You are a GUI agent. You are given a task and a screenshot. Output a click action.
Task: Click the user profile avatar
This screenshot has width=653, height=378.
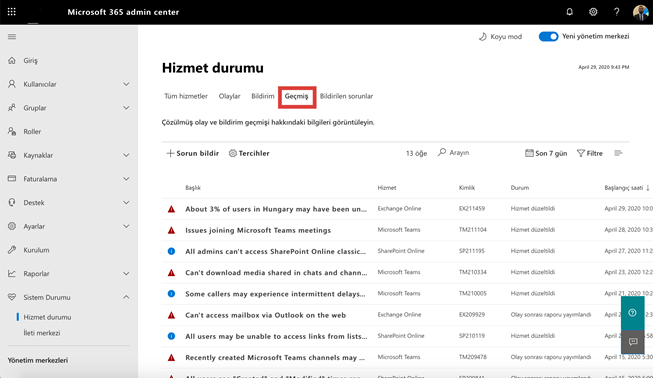coord(640,12)
